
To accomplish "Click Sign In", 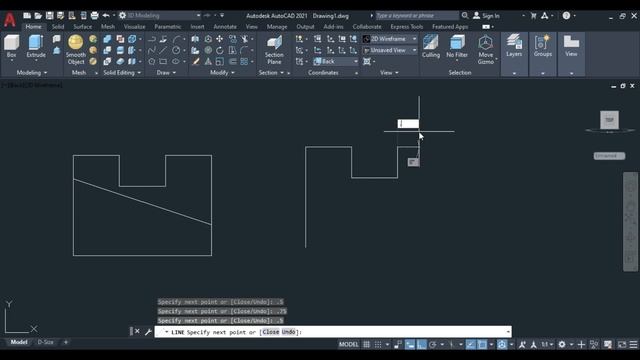I will pyautogui.click(x=486, y=16).
